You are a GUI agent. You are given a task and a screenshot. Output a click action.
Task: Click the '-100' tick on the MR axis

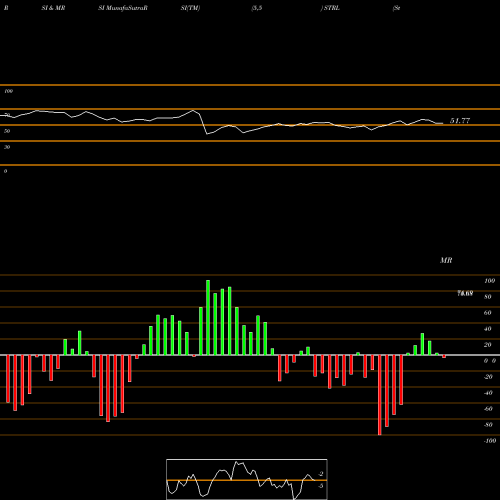(x=490, y=441)
